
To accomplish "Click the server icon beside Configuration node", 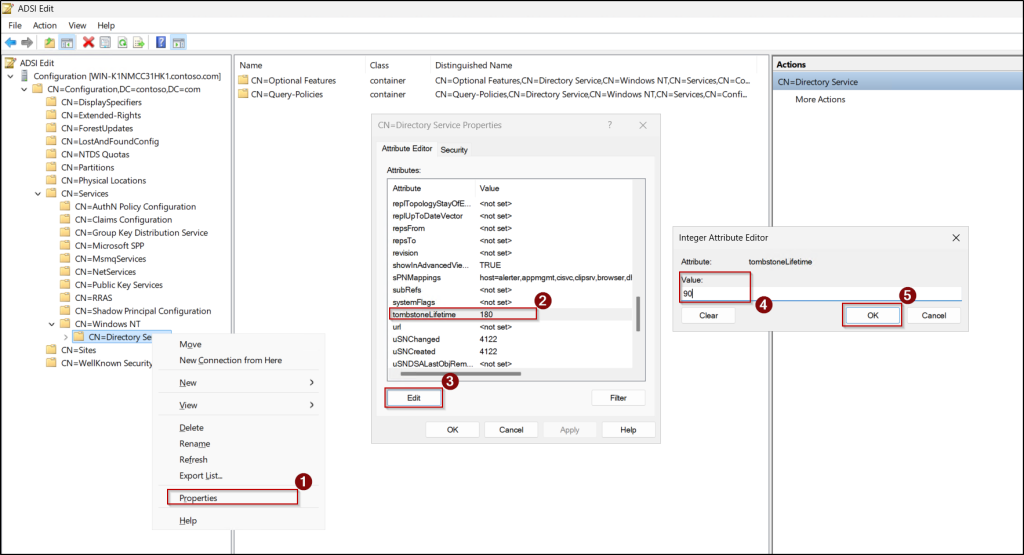I will point(25,76).
